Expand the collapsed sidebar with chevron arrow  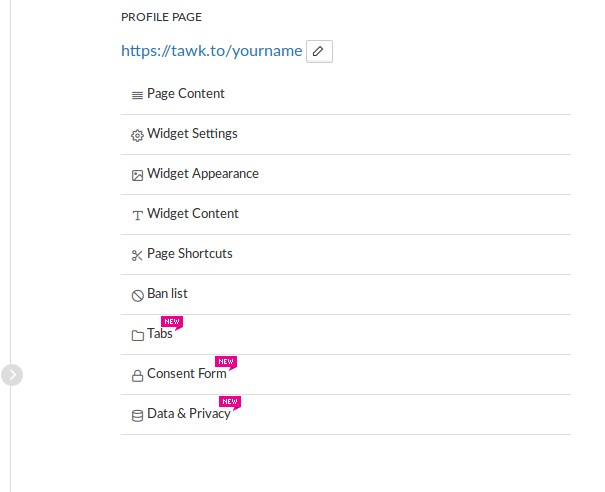(12, 375)
